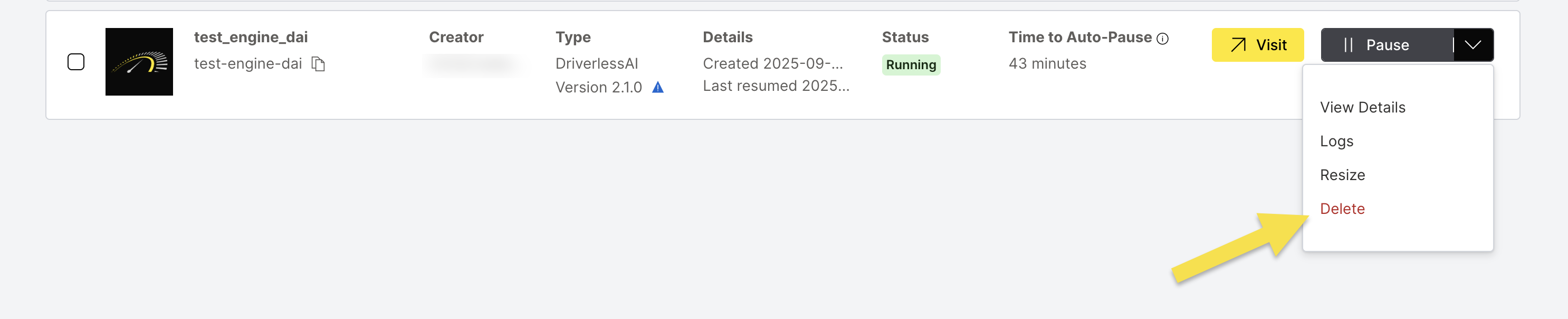Viewport: 1568px width, 319px height.
Task: Click the Running status badge
Action: (910, 64)
